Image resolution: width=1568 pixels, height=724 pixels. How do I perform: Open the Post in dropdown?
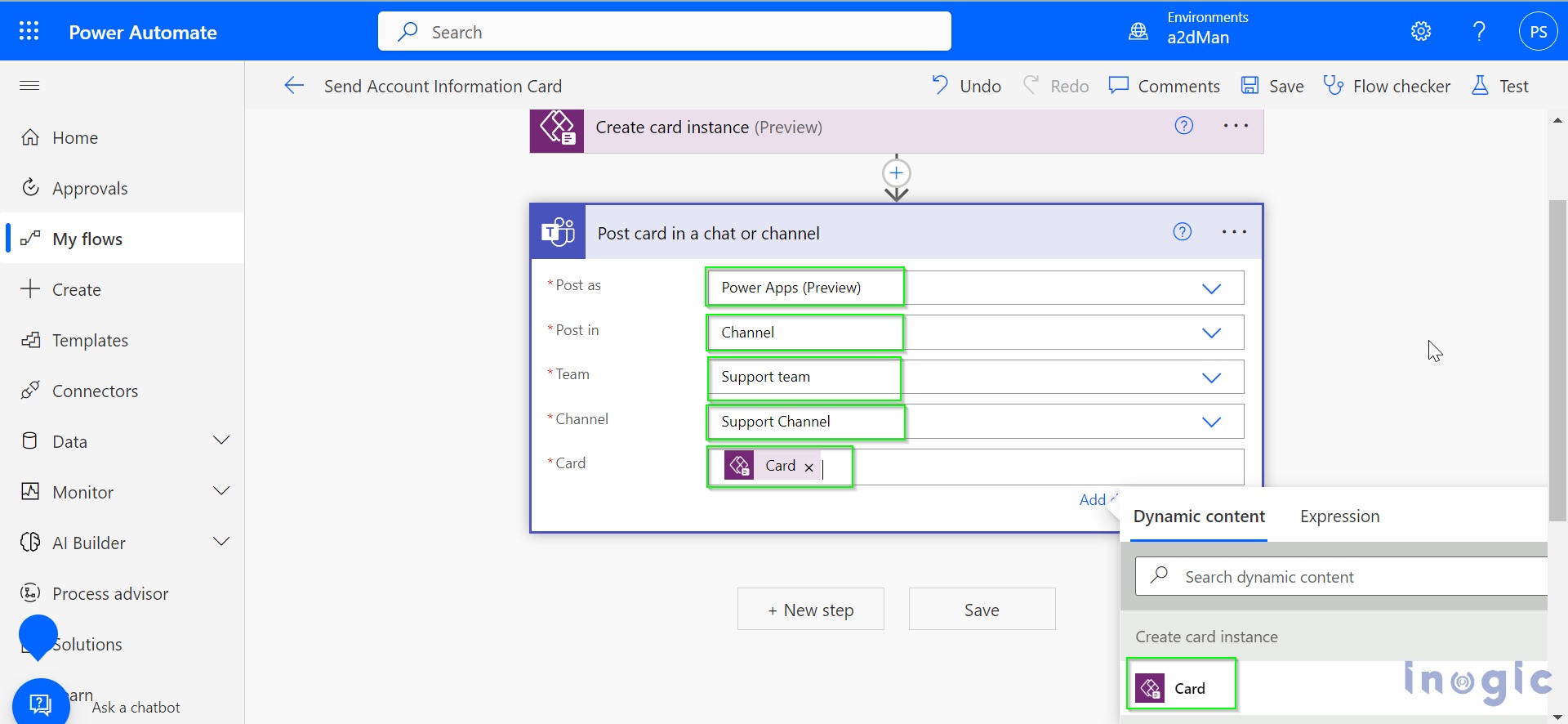975,333
